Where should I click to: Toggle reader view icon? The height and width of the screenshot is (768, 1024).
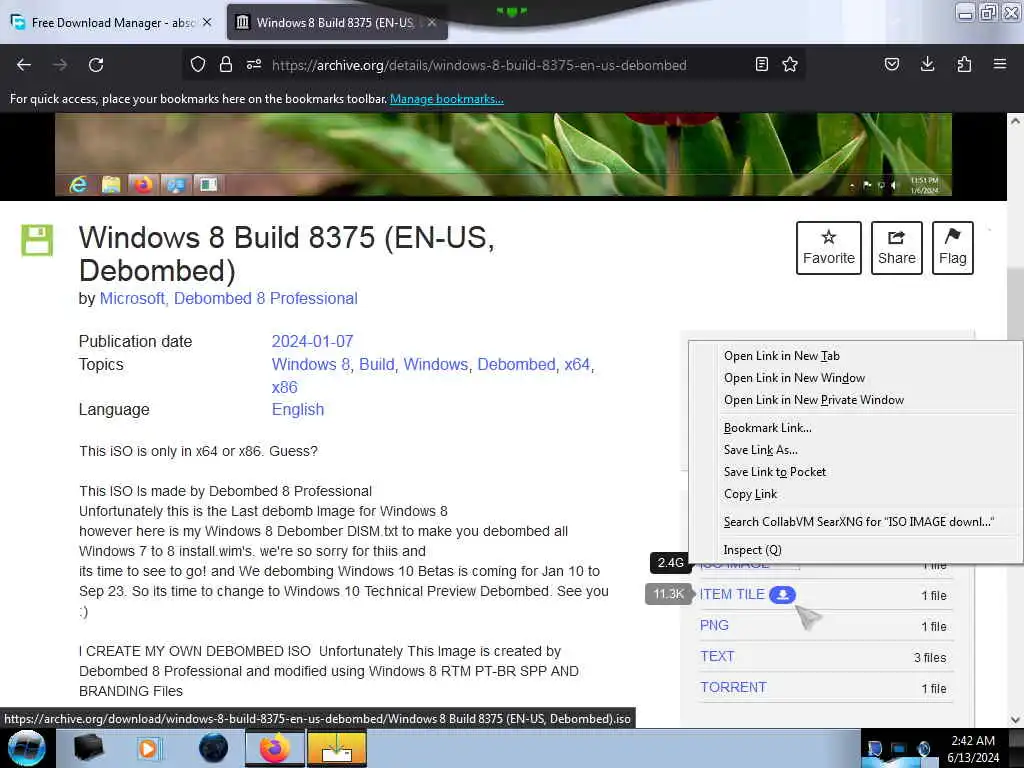(761, 64)
